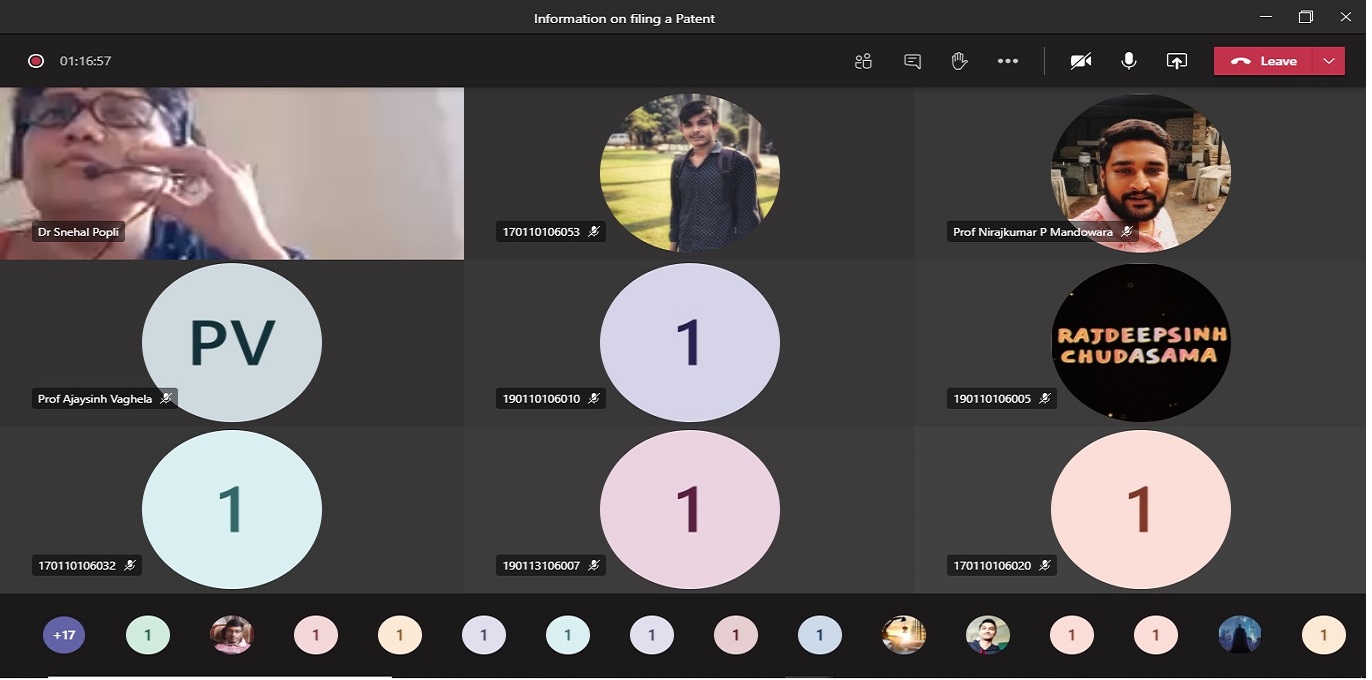Screen dimensions: 1372x680
Task: Restore down the Teams meeting window
Action: point(1305,17)
